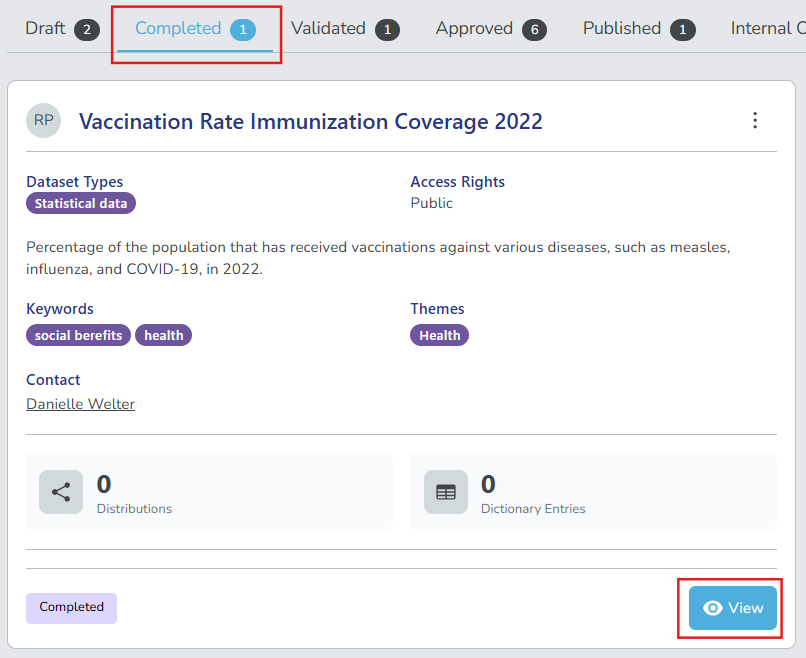This screenshot has height=658, width=806.
Task: Open the Vaccination Rate Immunization Coverage 2022 title
Action: tap(310, 122)
